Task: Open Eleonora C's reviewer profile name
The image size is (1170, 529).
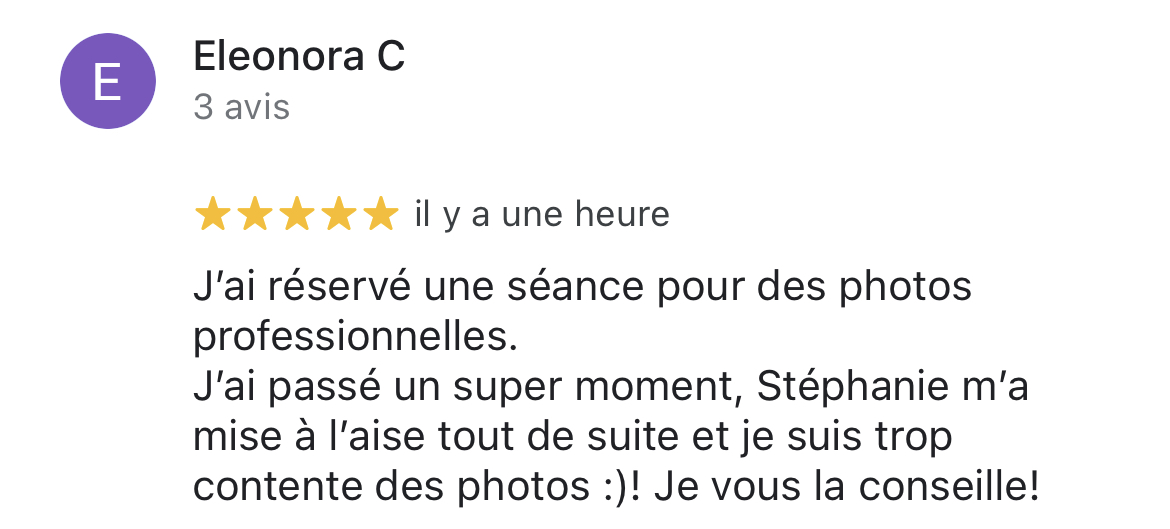Action: tap(298, 57)
